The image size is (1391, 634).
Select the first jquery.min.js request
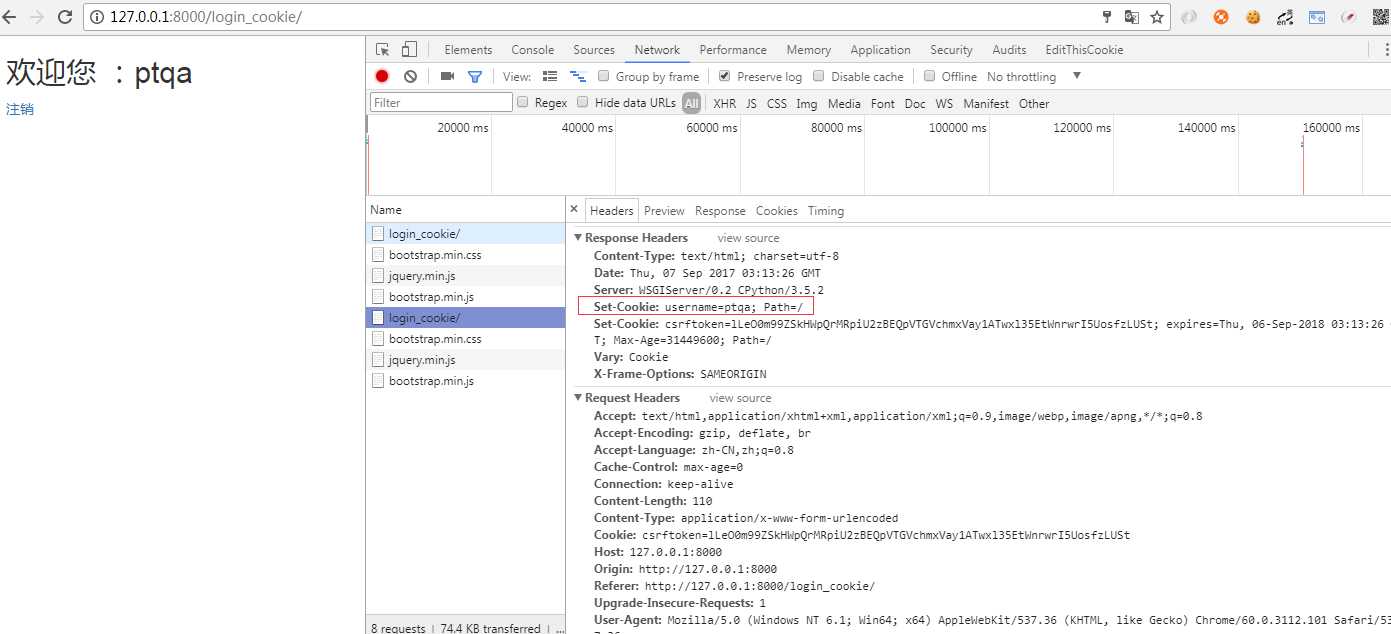(x=466, y=275)
